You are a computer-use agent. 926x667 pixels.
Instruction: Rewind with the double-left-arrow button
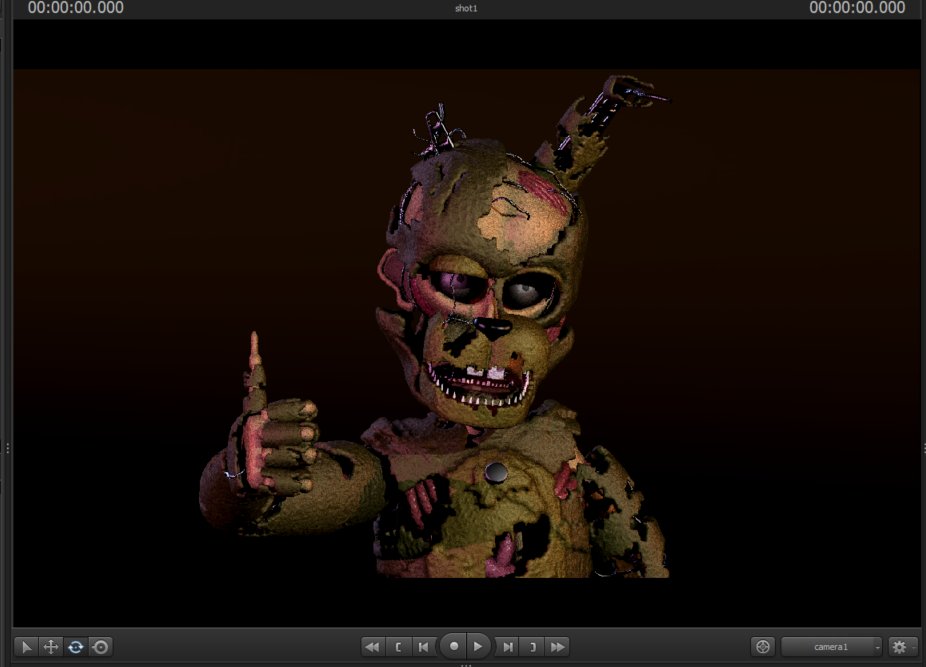coord(373,647)
